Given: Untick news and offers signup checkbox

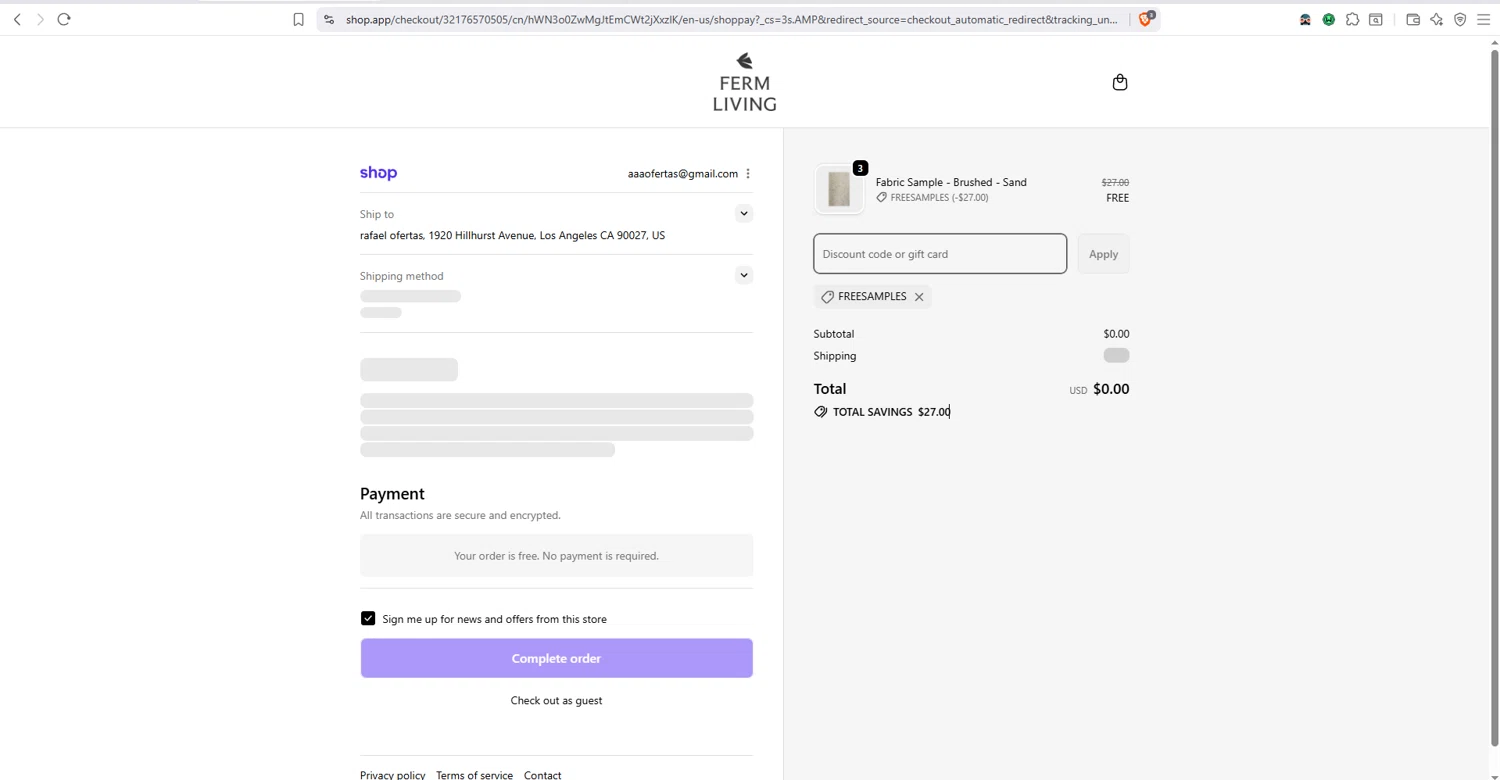Looking at the screenshot, I should 368,619.
